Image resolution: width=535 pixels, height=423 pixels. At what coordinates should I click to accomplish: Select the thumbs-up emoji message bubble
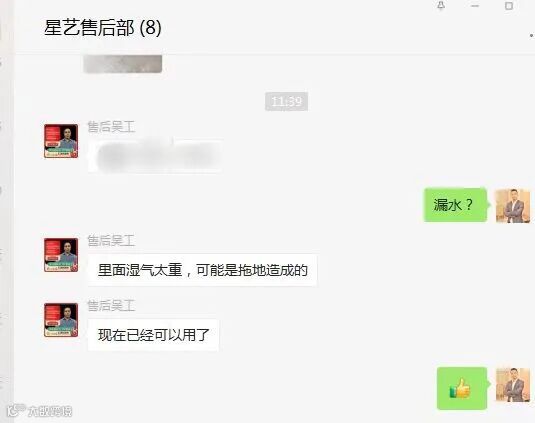click(462, 388)
